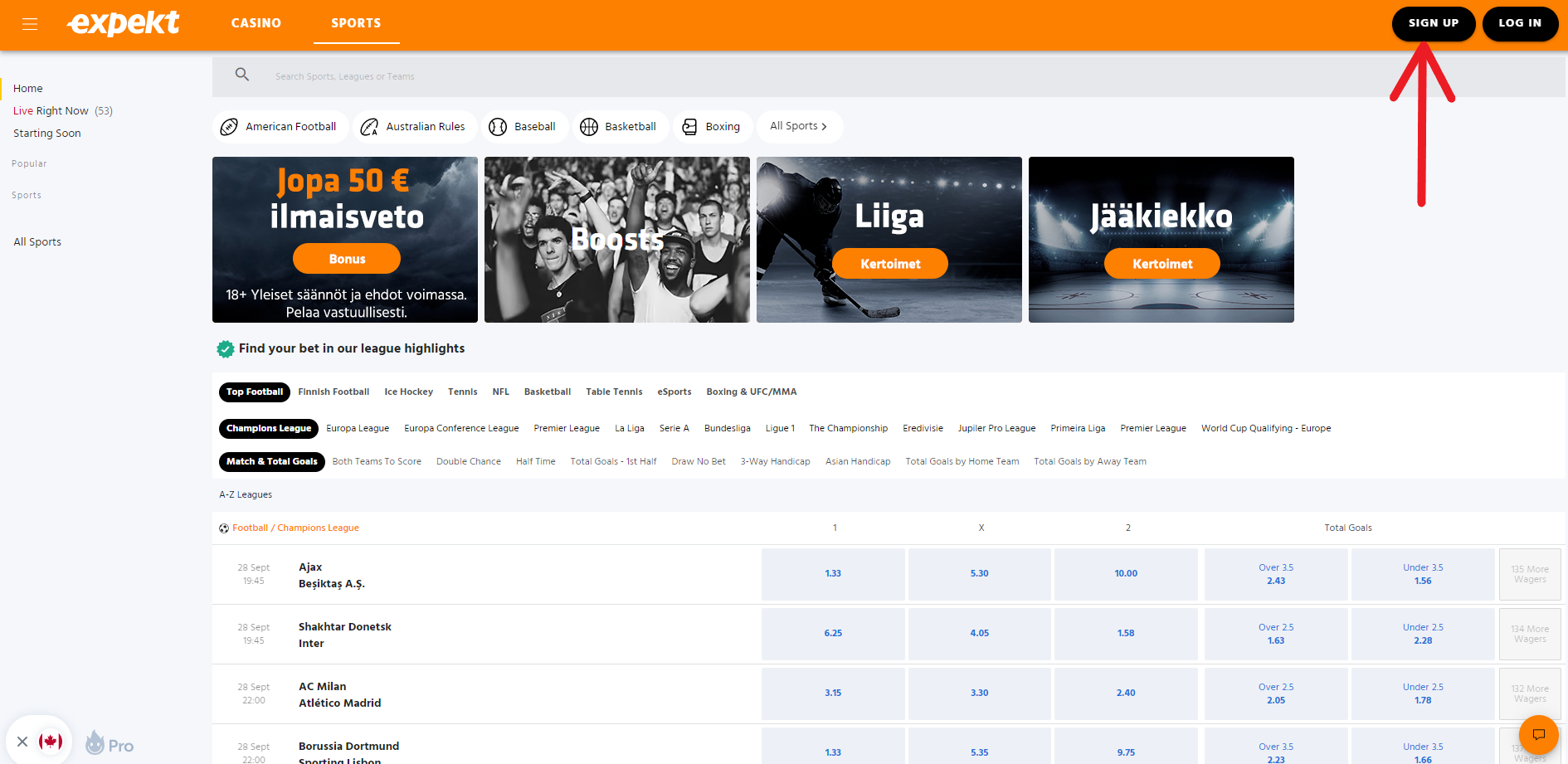Select the Ligue 1 filter
This screenshot has width=1568, height=764.
[x=780, y=429]
